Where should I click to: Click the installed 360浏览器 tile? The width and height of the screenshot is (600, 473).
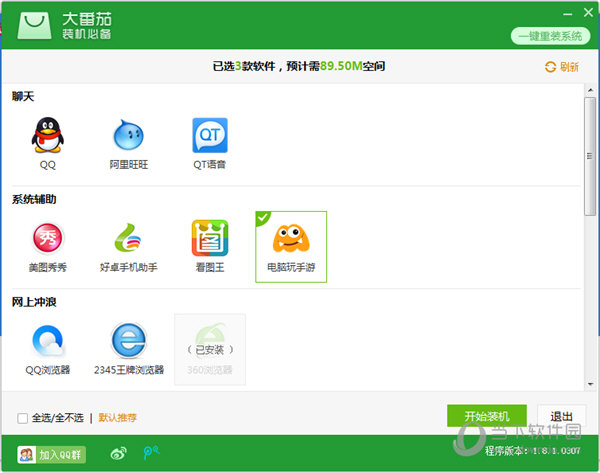tap(210, 349)
